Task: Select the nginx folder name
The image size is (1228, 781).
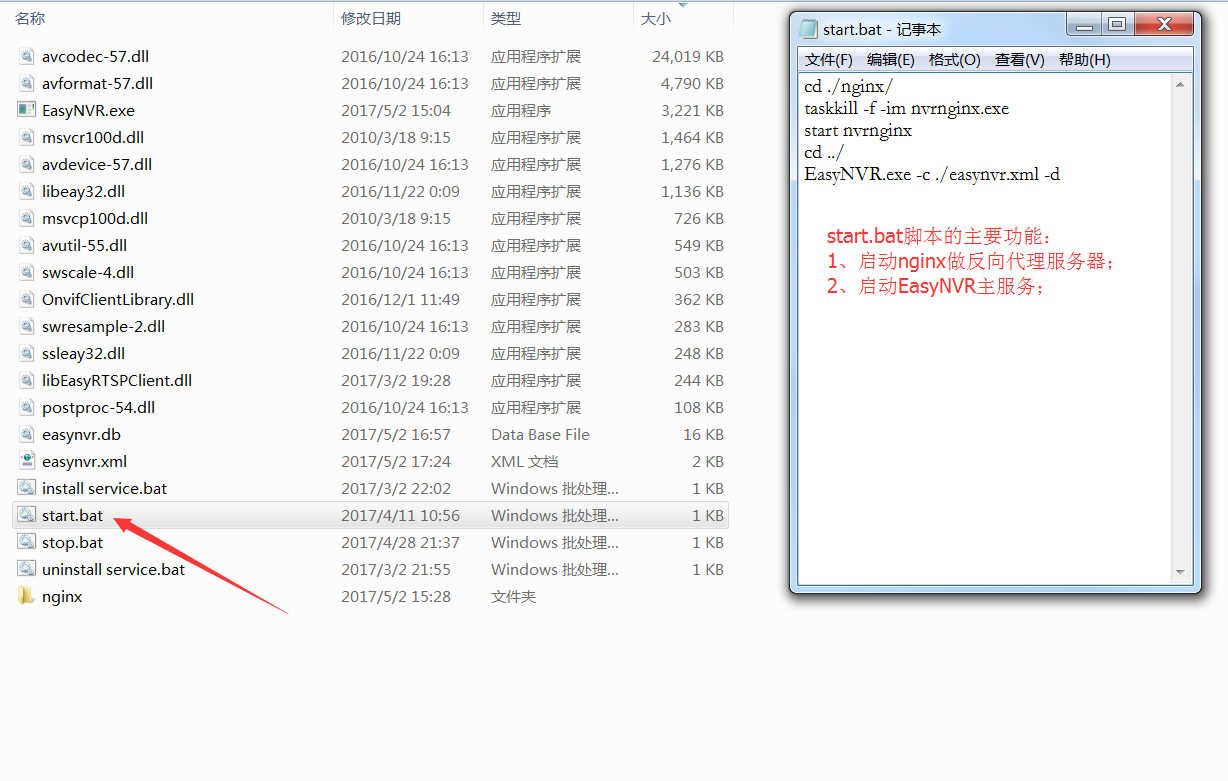Action: (x=62, y=596)
